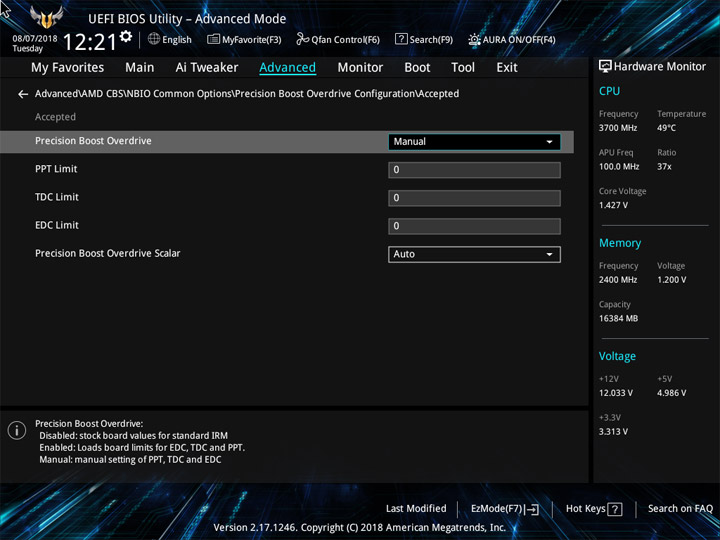Click the TUF logo emblem
Screen dimensions: 720x540
pos(46,17)
